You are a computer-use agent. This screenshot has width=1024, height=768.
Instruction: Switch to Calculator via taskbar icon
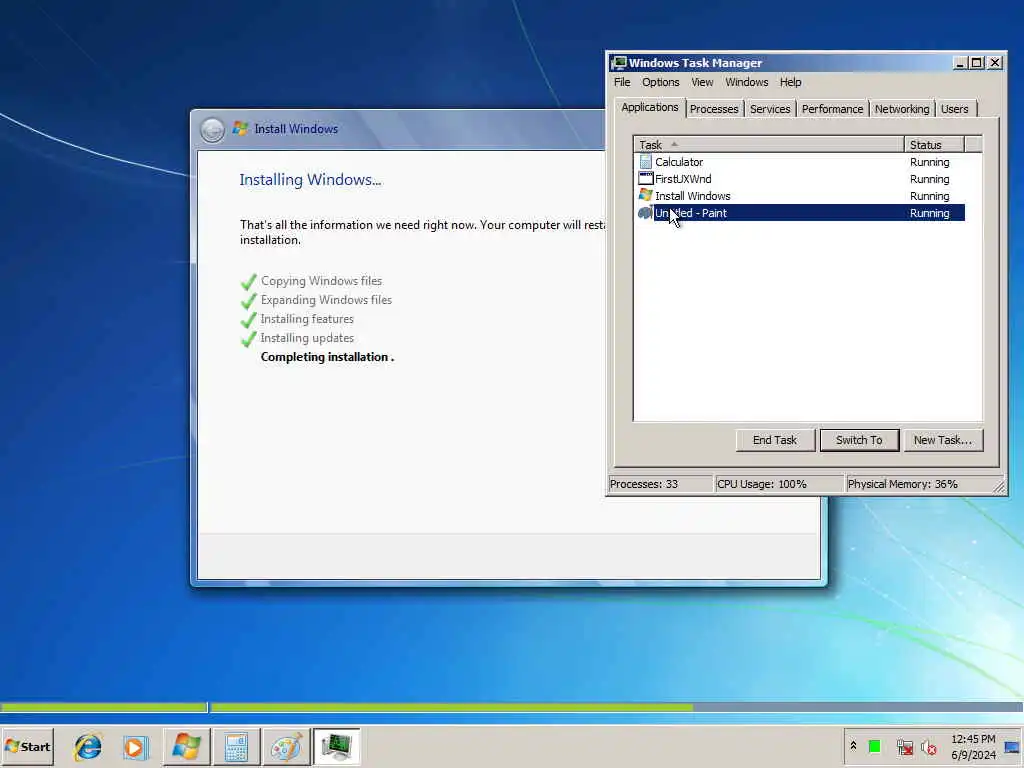pyautogui.click(x=236, y=746)
